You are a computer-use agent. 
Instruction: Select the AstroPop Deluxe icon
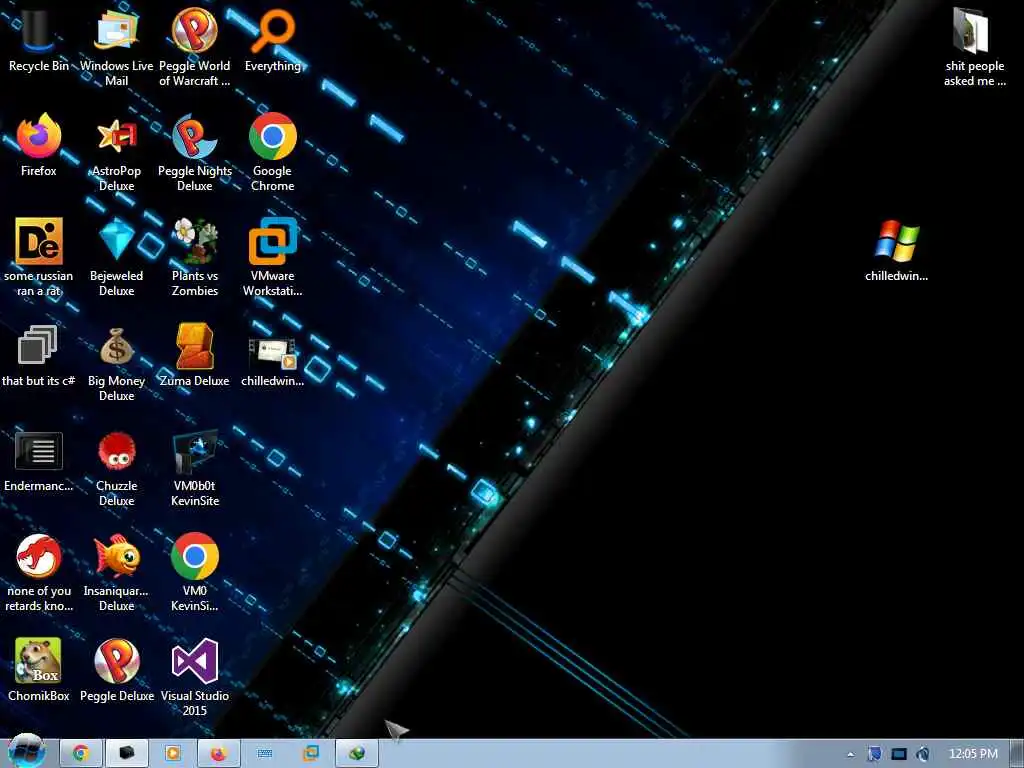[x=116, y=153]
